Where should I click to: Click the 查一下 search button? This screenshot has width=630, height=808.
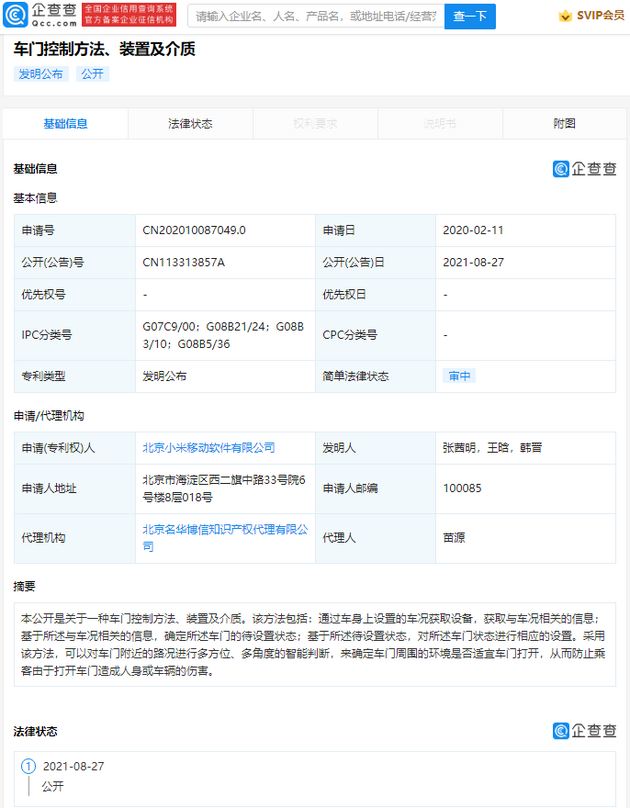(x=470, y=16)
